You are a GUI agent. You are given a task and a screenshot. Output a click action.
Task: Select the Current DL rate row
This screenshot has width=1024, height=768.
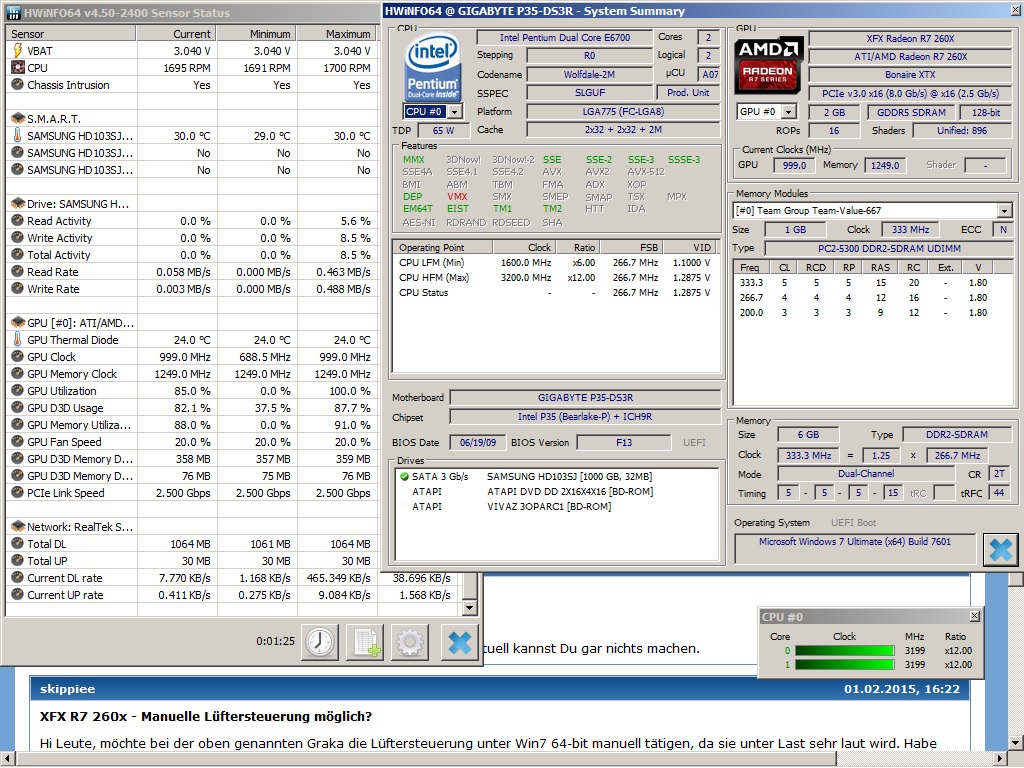[232, 577]
